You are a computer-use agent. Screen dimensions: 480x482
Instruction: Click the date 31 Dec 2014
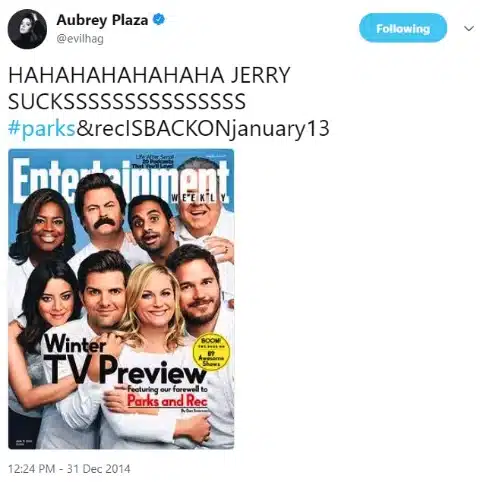pyautogui.click(x=98, y=469)
